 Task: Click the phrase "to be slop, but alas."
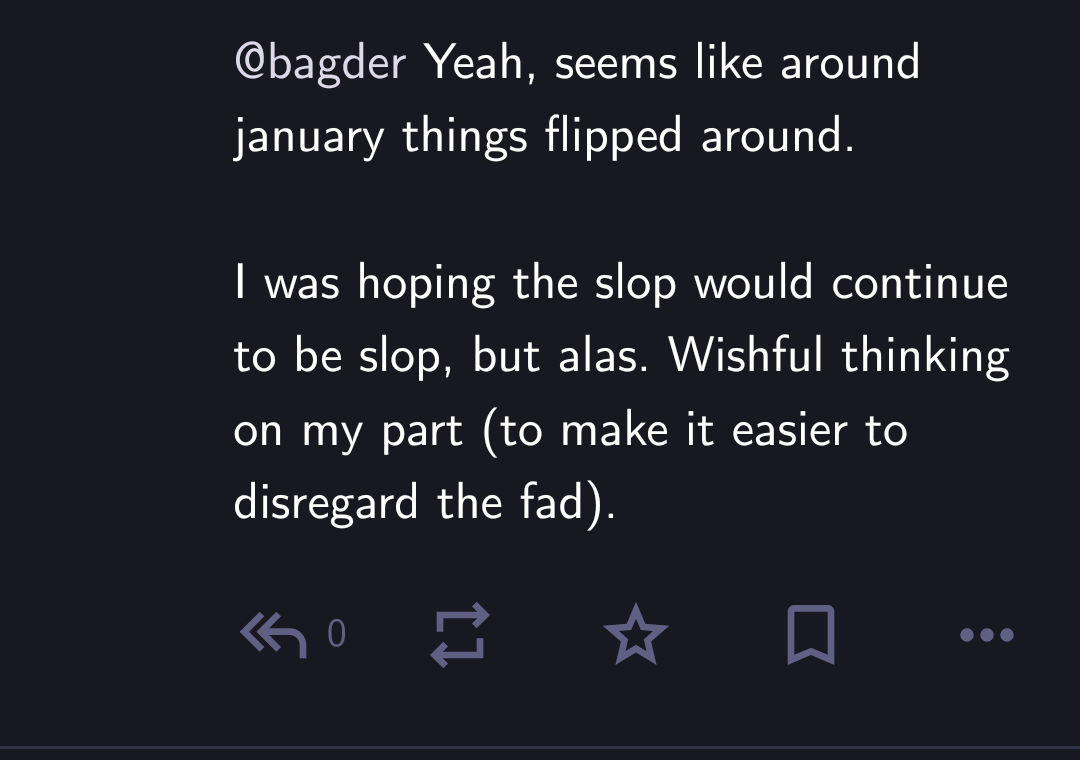coord(440,357)
